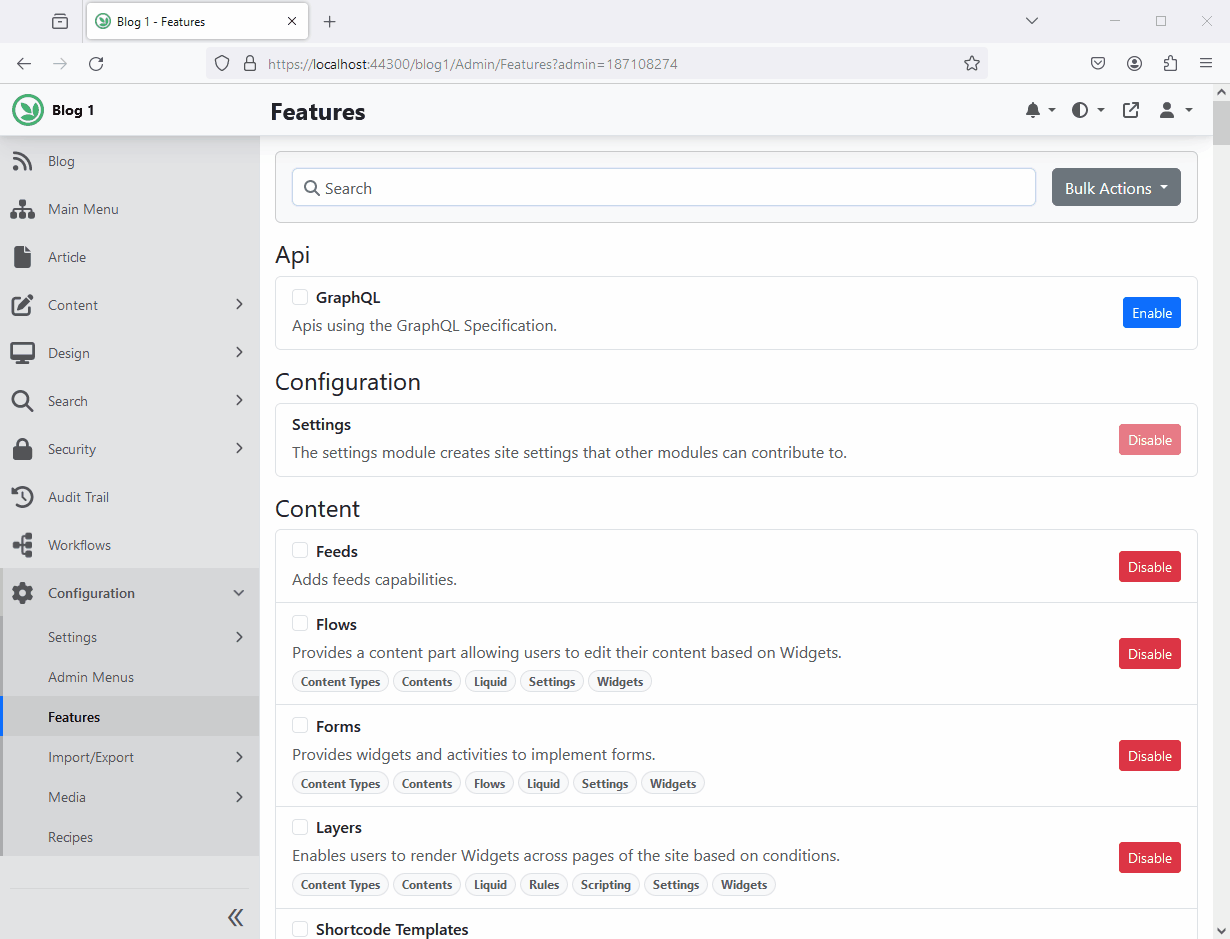Open the Bulk Actions dropdown
This screenshot has width=1230, height=939.
click(1116, 187)
